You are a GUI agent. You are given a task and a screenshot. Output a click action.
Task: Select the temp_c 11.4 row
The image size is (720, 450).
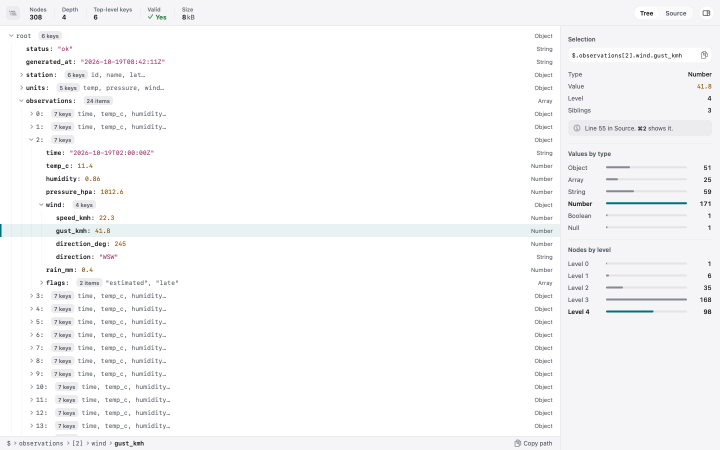280,166
